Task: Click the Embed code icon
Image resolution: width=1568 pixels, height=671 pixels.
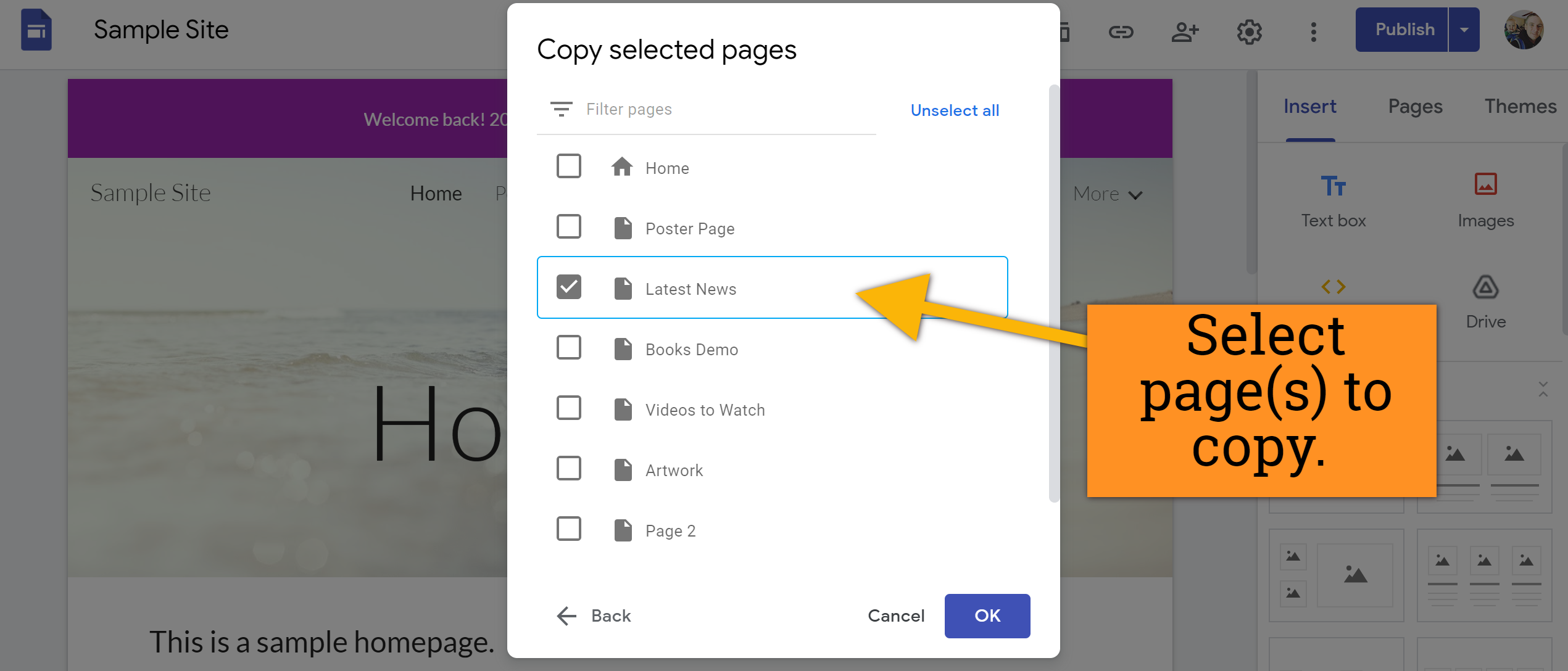Action: [1333, 287]
